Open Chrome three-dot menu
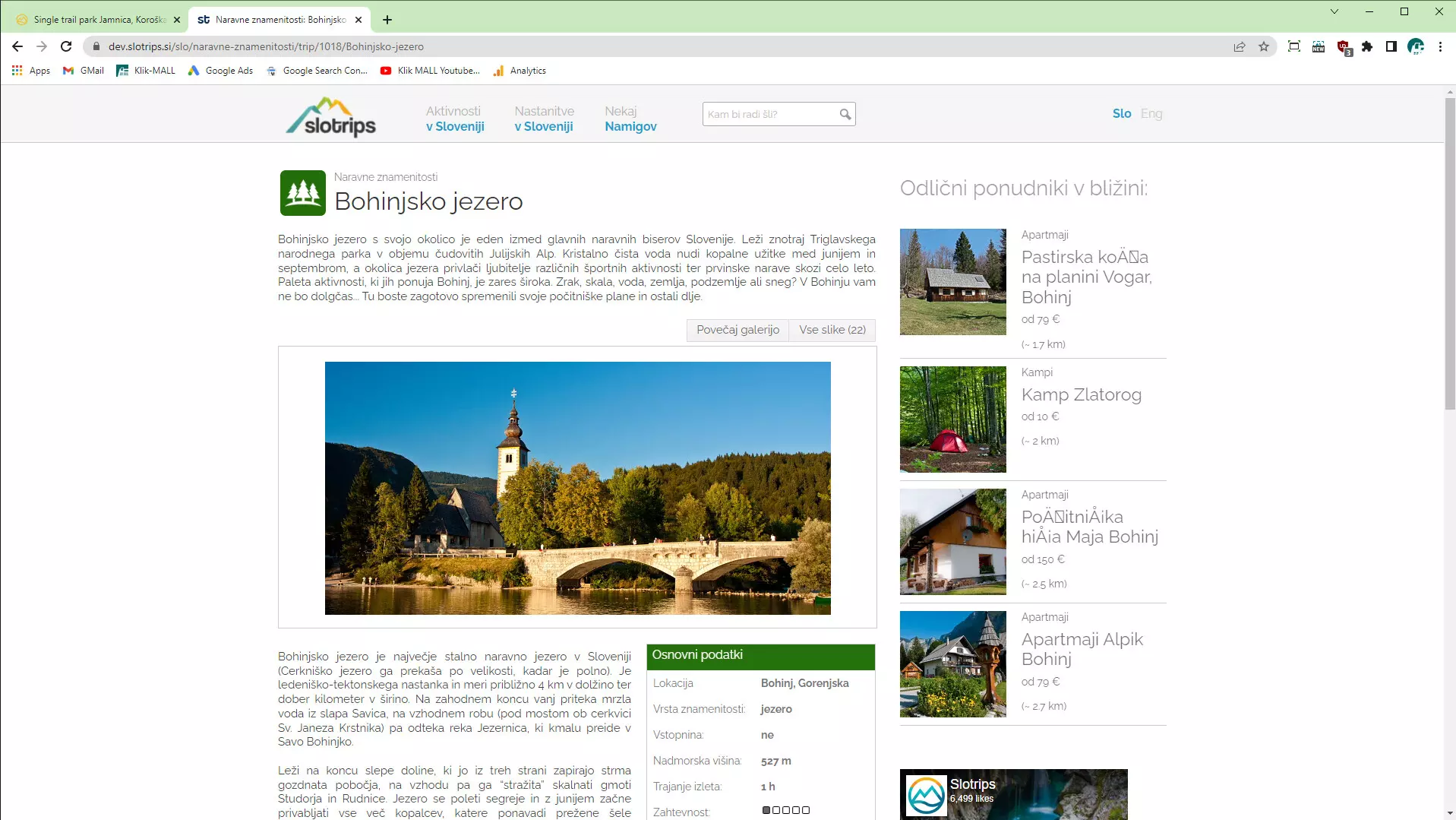 1440,46
